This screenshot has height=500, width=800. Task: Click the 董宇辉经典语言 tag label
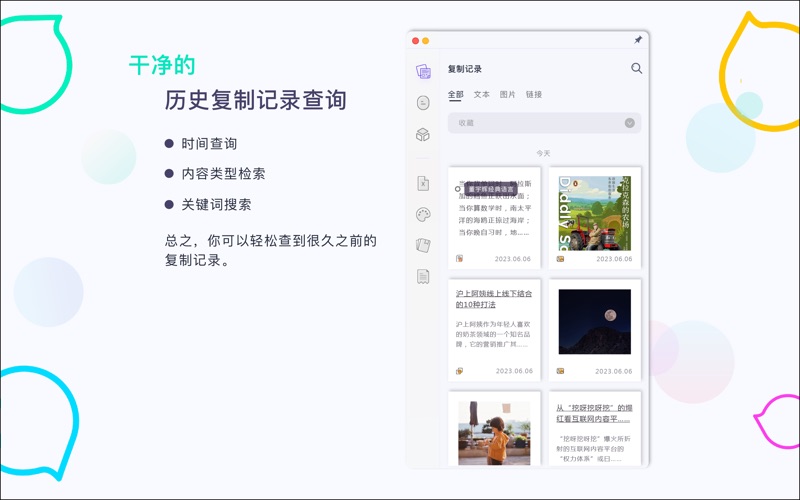tap(491, 189)
